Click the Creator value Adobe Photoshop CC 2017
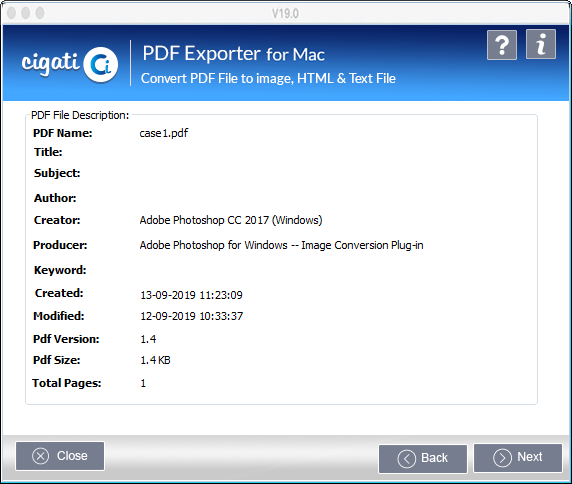 [x=231, y=220]
